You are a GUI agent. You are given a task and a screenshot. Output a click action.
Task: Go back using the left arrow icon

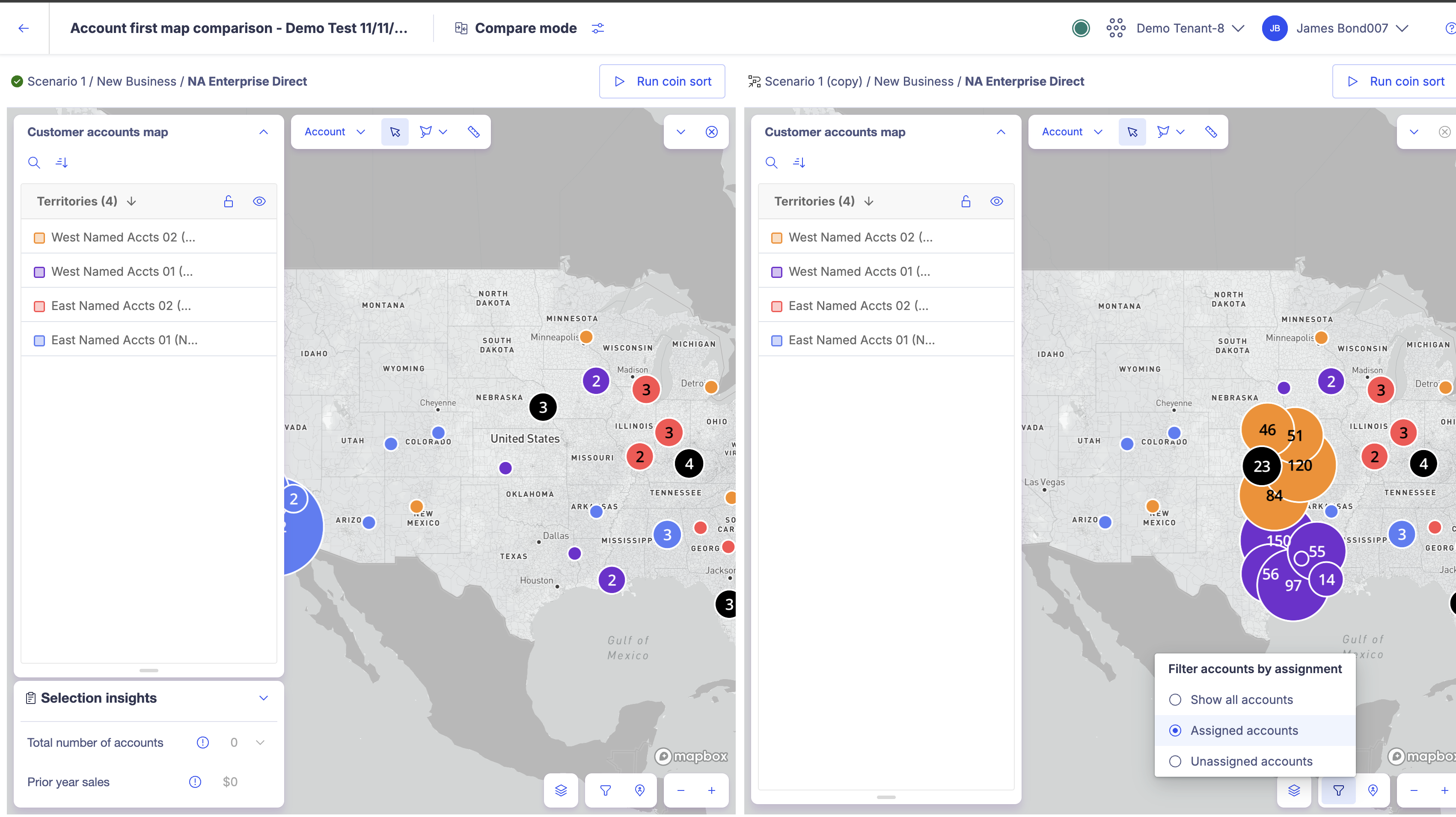coord(23,28)
